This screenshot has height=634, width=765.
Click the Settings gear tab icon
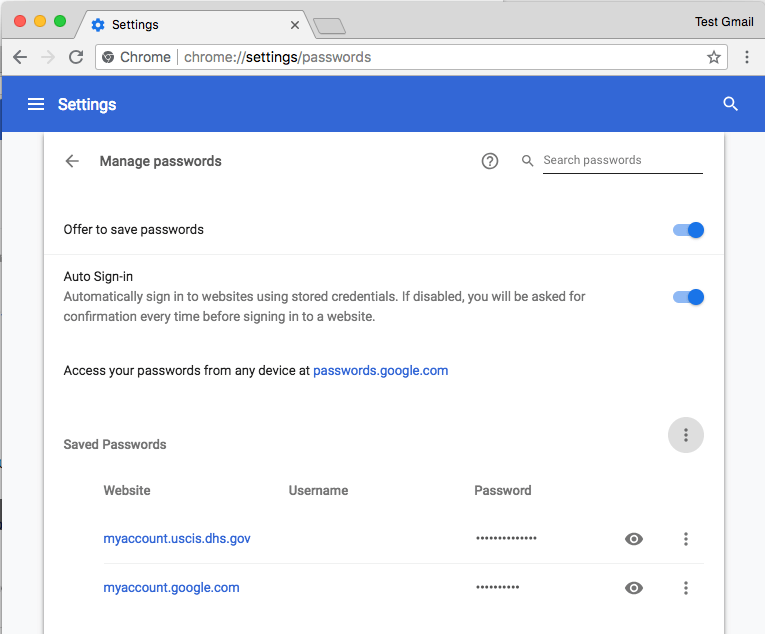(98, 25)
